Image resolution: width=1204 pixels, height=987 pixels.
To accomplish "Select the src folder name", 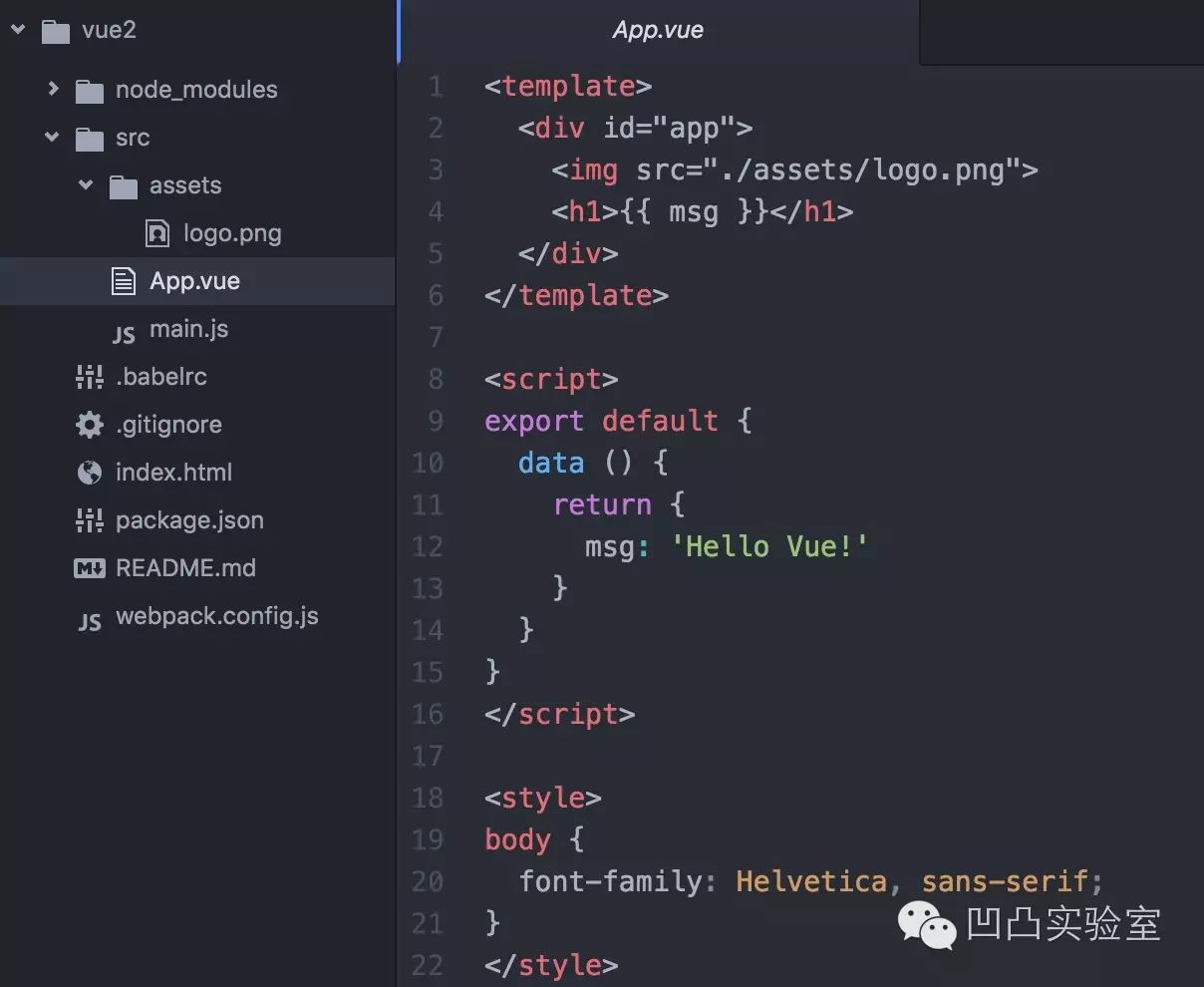I will [x=133, y=138].
